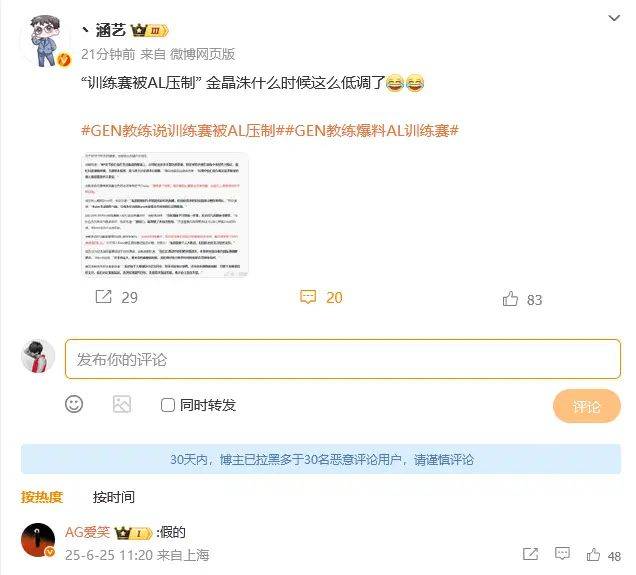Repost AG爱笑's comment using share icon

click(531, 554)
